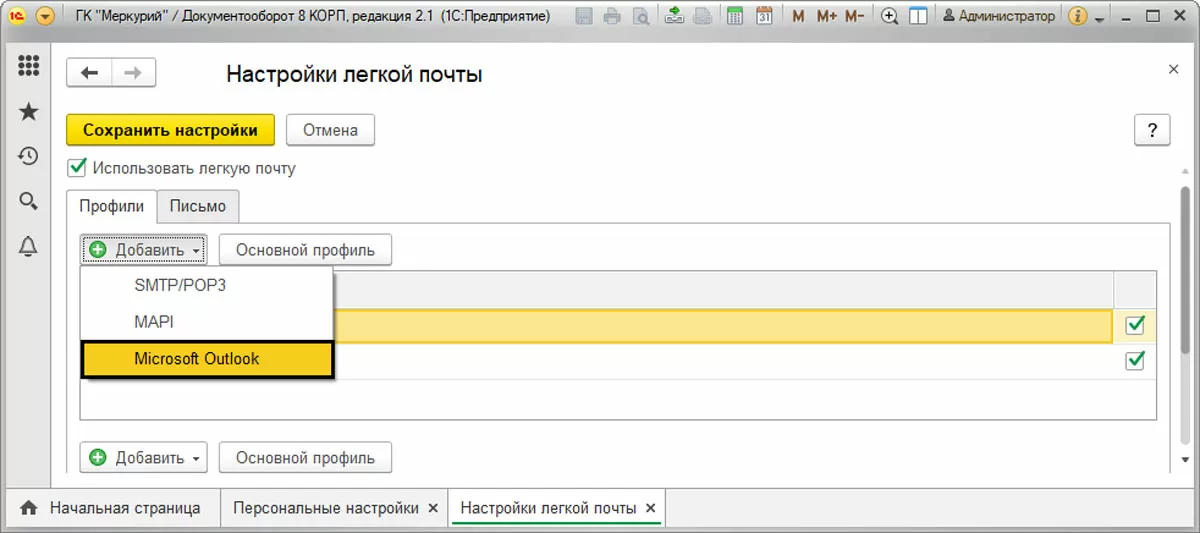Click the zoom magnifier toolbar icon
This screenshot has width=1200, height=533.
[x=889, y=16]
